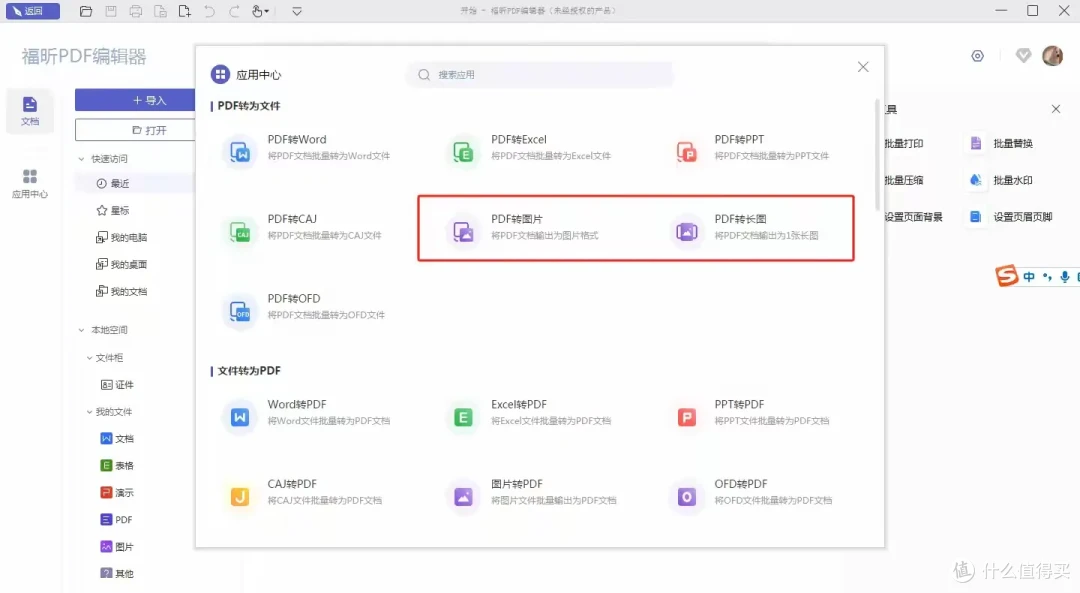Switch to the 应用中心 sidebar tab
1080x593 pixels.
(x=30, y=184)
